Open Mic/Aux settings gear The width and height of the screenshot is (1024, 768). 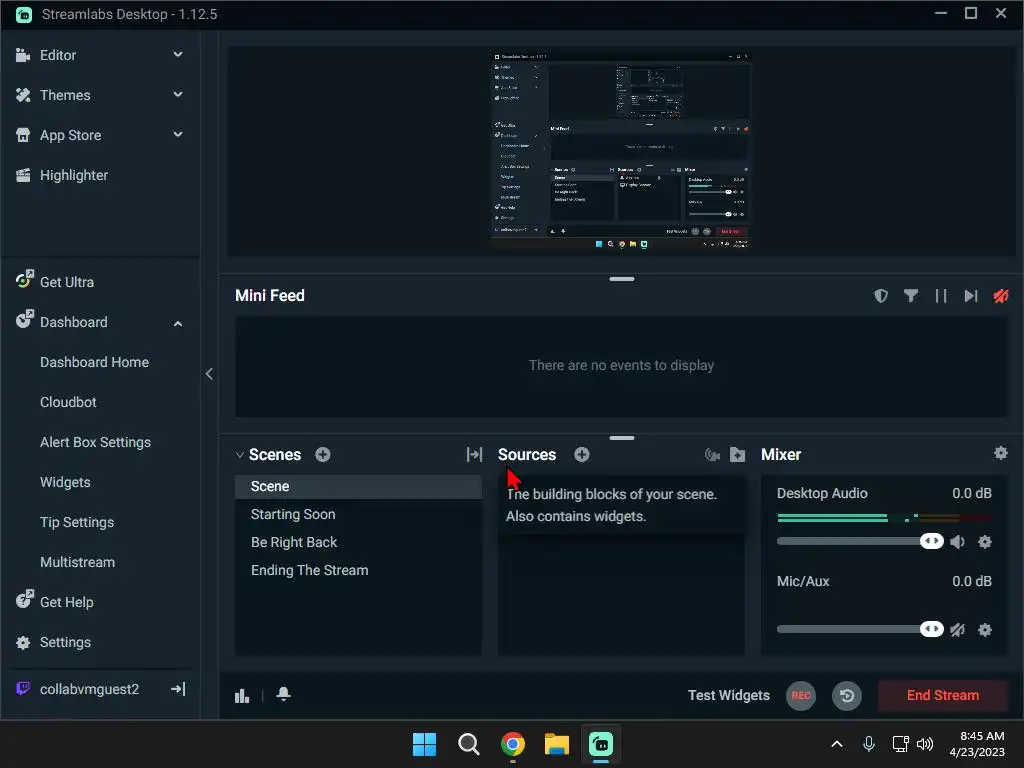(985, 630)
